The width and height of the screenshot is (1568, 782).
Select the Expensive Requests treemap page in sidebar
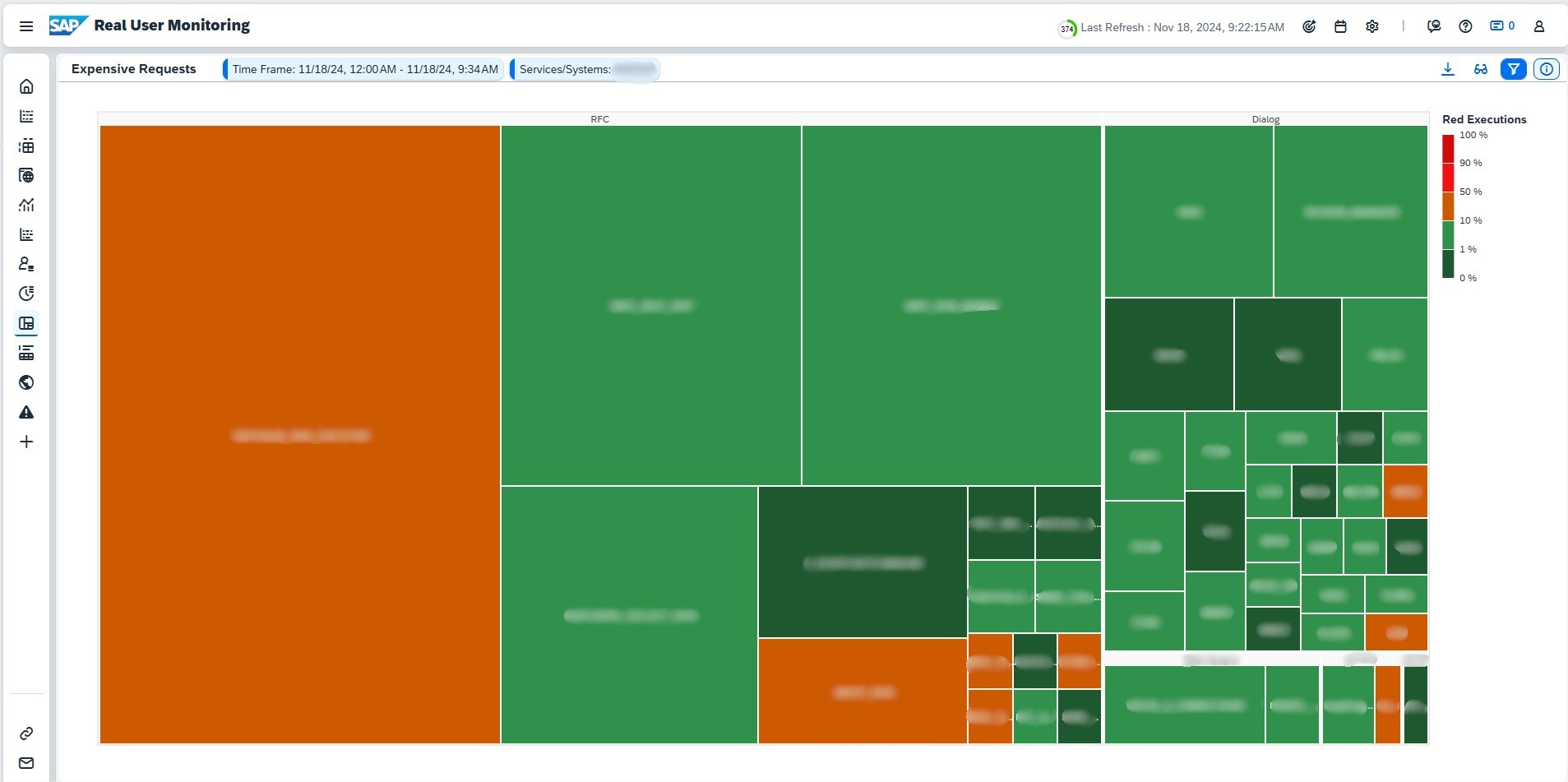pyautogui.click(x=26, y=323)
